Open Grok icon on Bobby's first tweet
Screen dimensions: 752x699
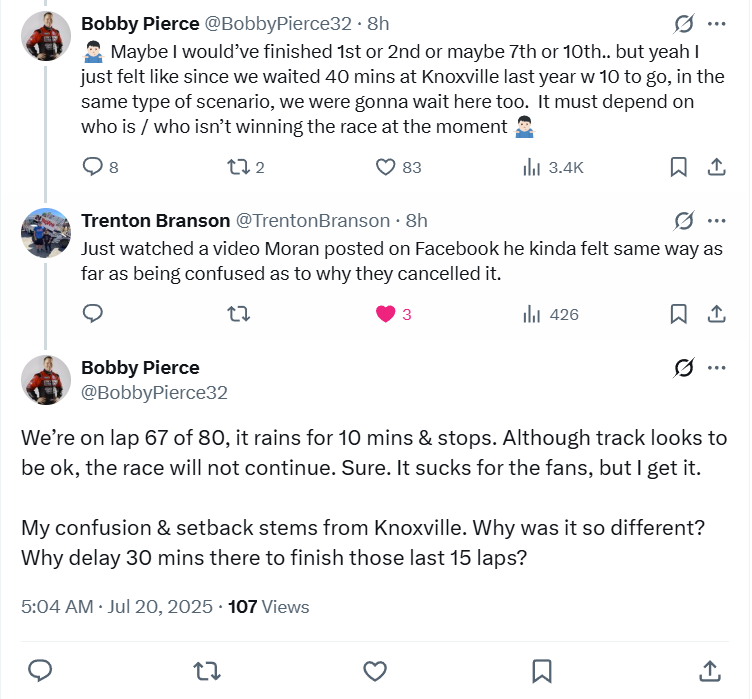(684, 23)
